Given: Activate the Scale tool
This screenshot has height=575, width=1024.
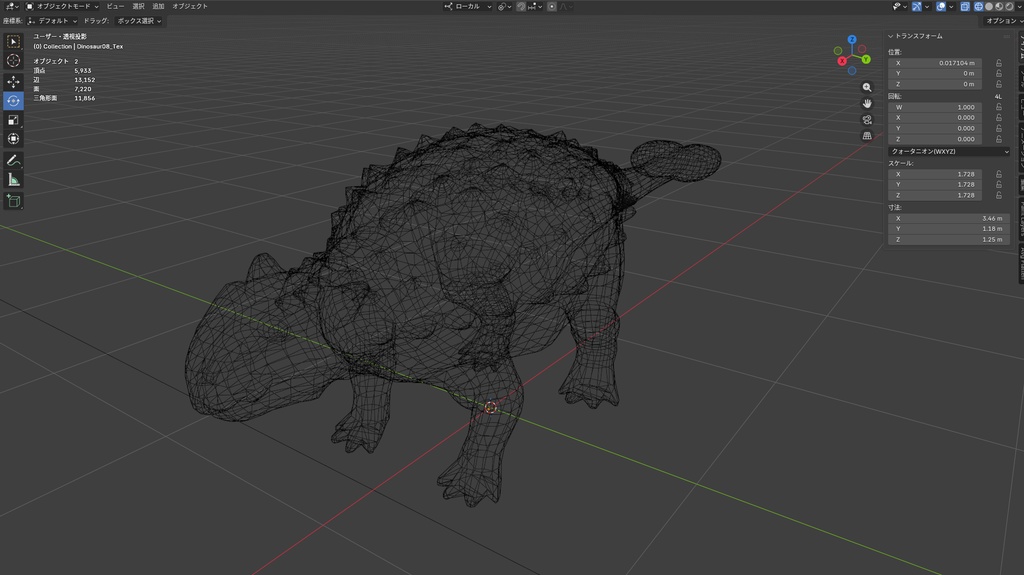Looking at the screenshot, I should (x=13, y=120).
